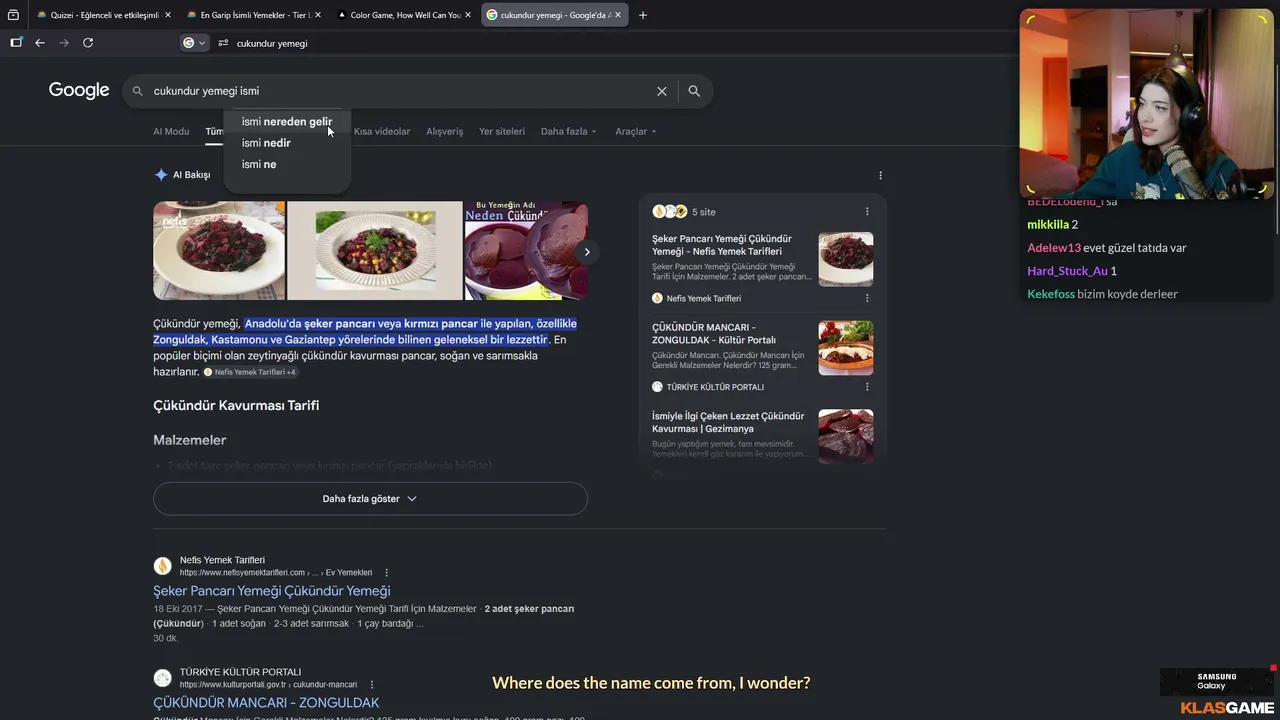The width and height of the screenshot is (1280, 720).
Task: Select the Kısa videolar tab
Action: (x=382, y=132)
